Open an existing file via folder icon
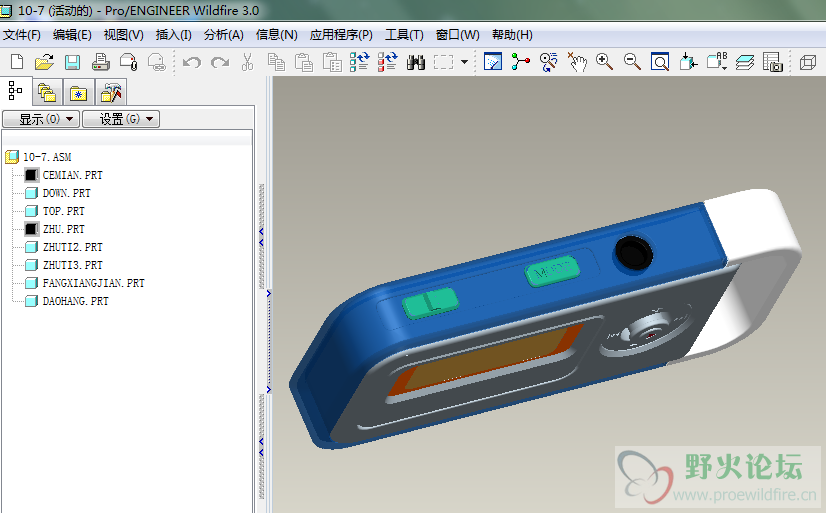 pos(44,62)
